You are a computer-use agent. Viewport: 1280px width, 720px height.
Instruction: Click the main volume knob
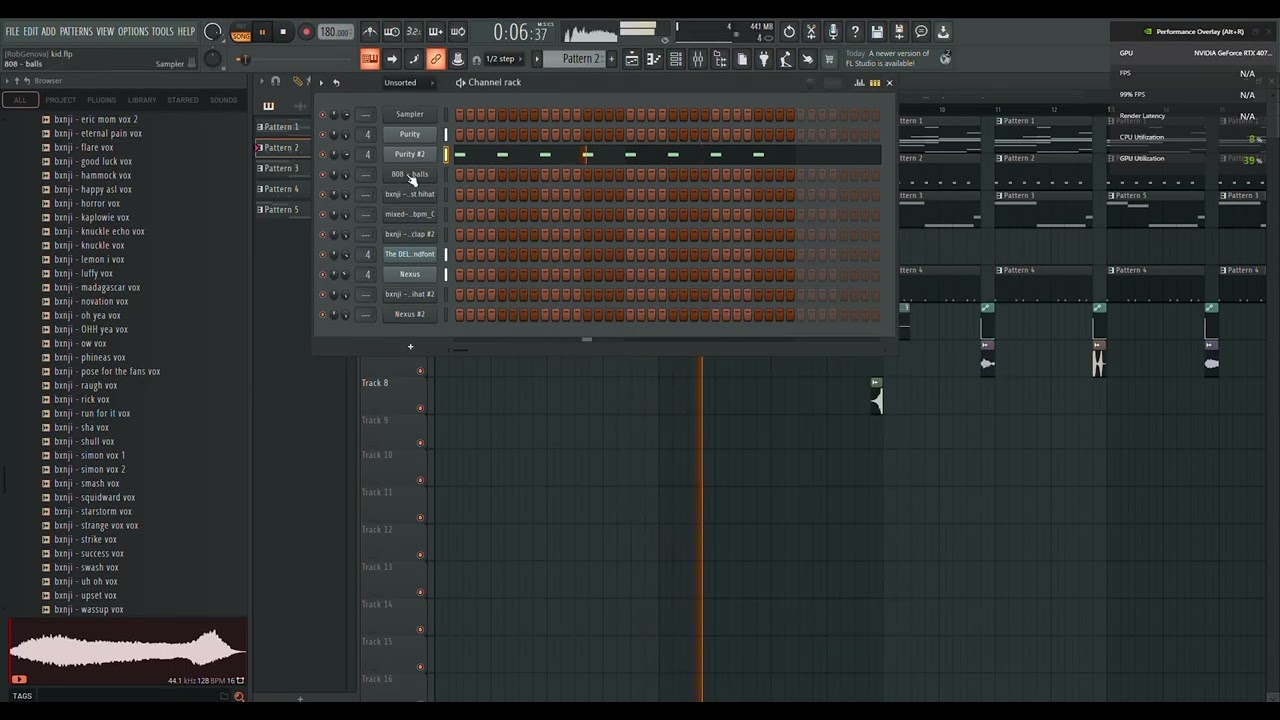(212, 32)
